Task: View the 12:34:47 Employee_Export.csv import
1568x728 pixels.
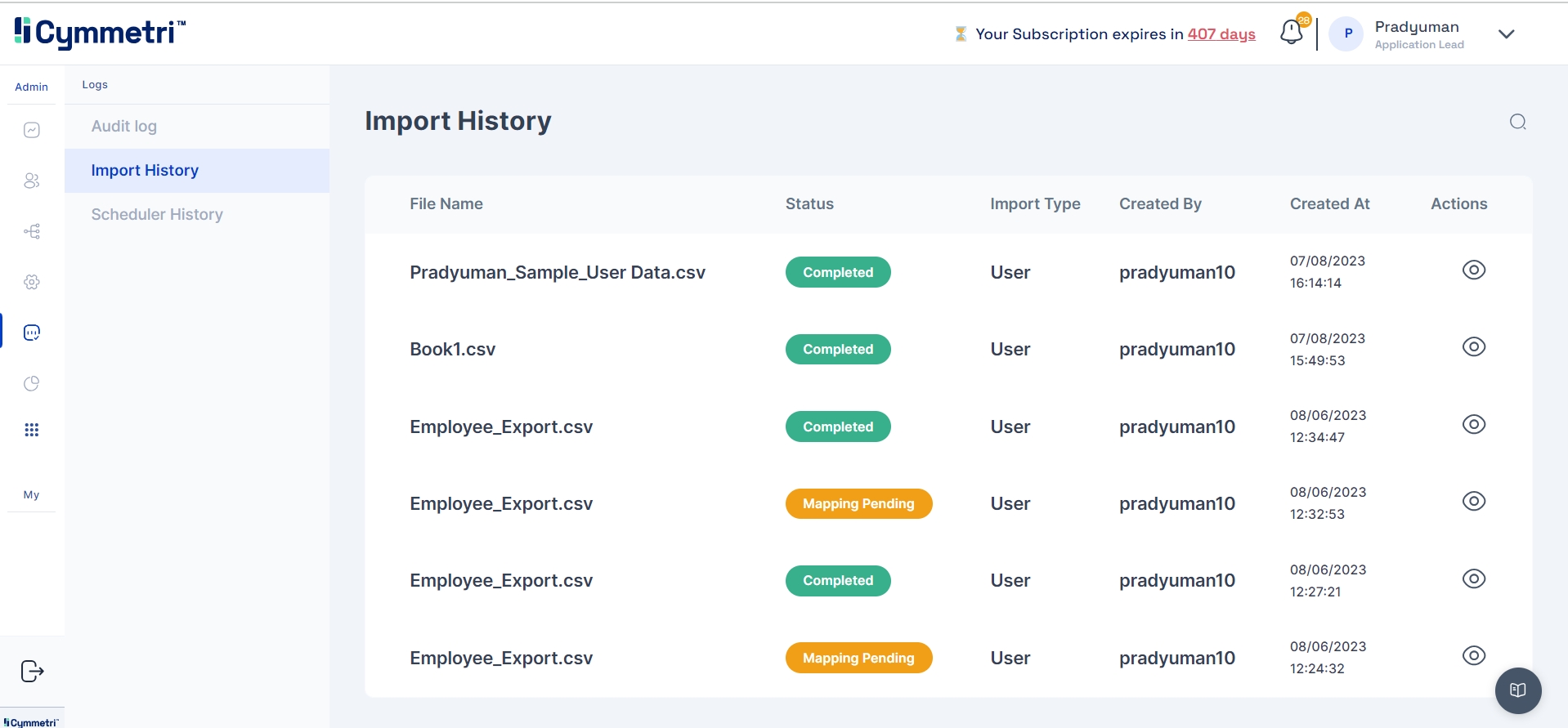Action: 1473,424
